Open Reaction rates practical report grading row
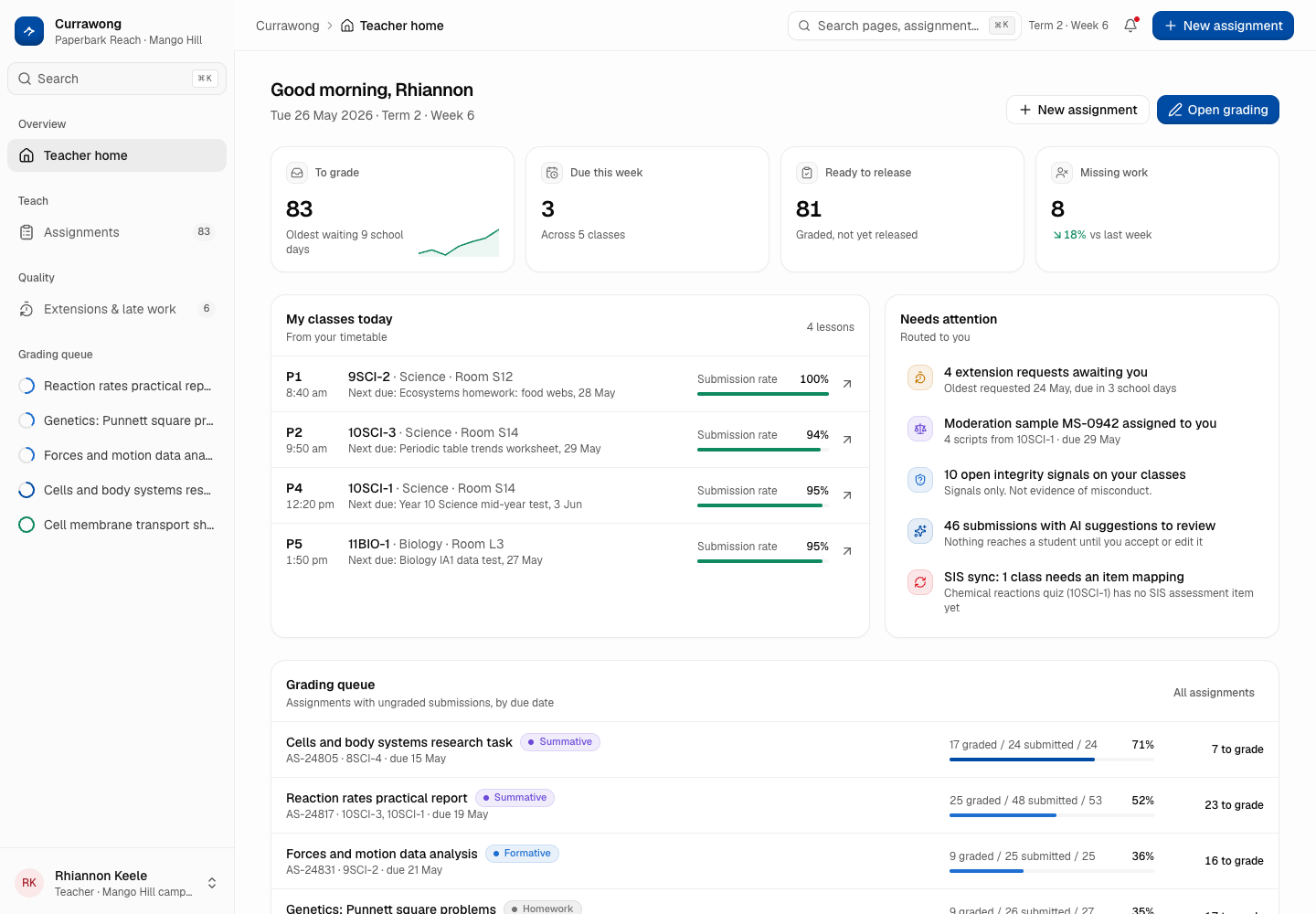1316x914 pixels. 775,805
